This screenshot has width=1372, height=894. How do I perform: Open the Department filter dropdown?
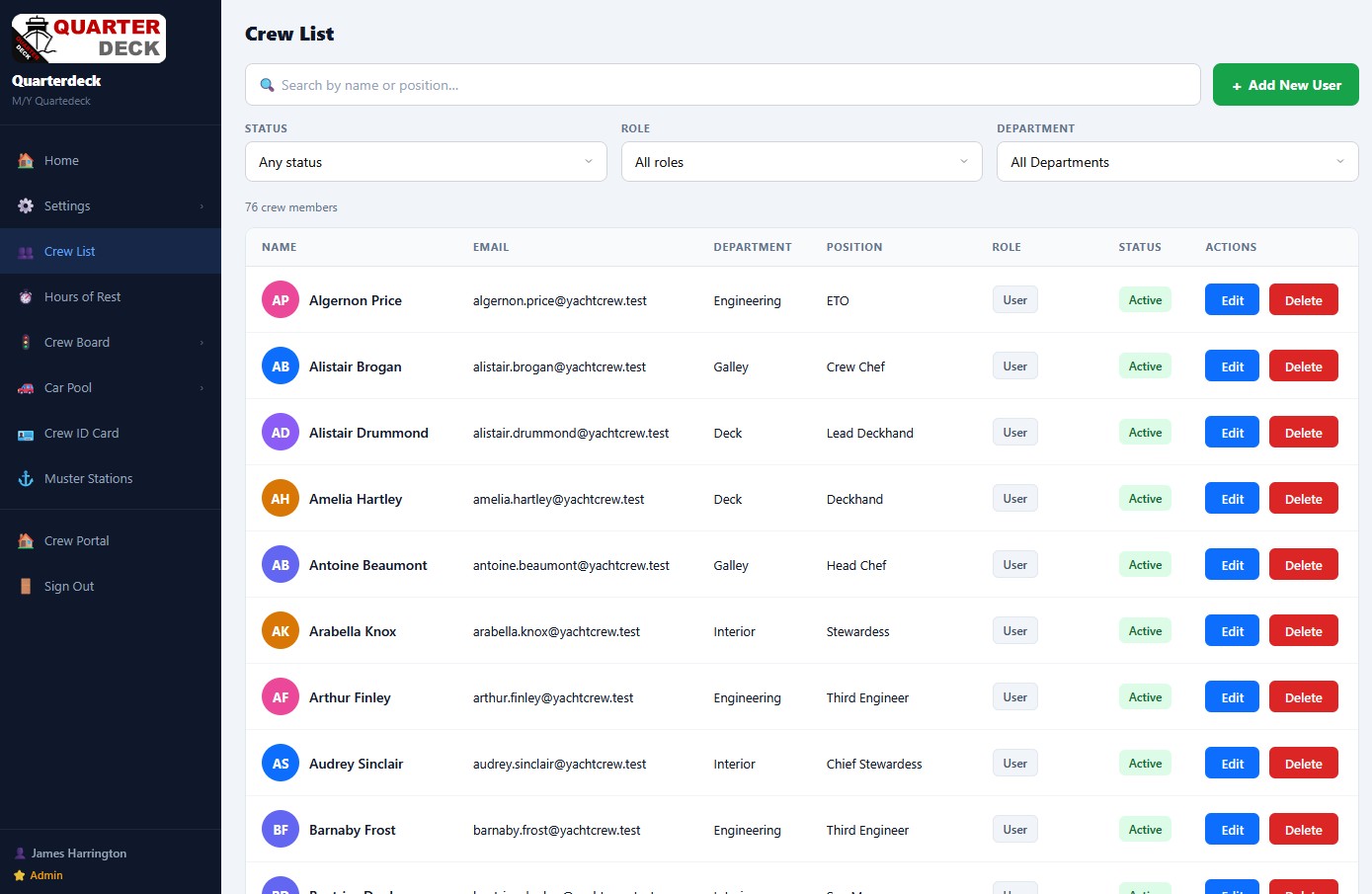pos(1177,162)
